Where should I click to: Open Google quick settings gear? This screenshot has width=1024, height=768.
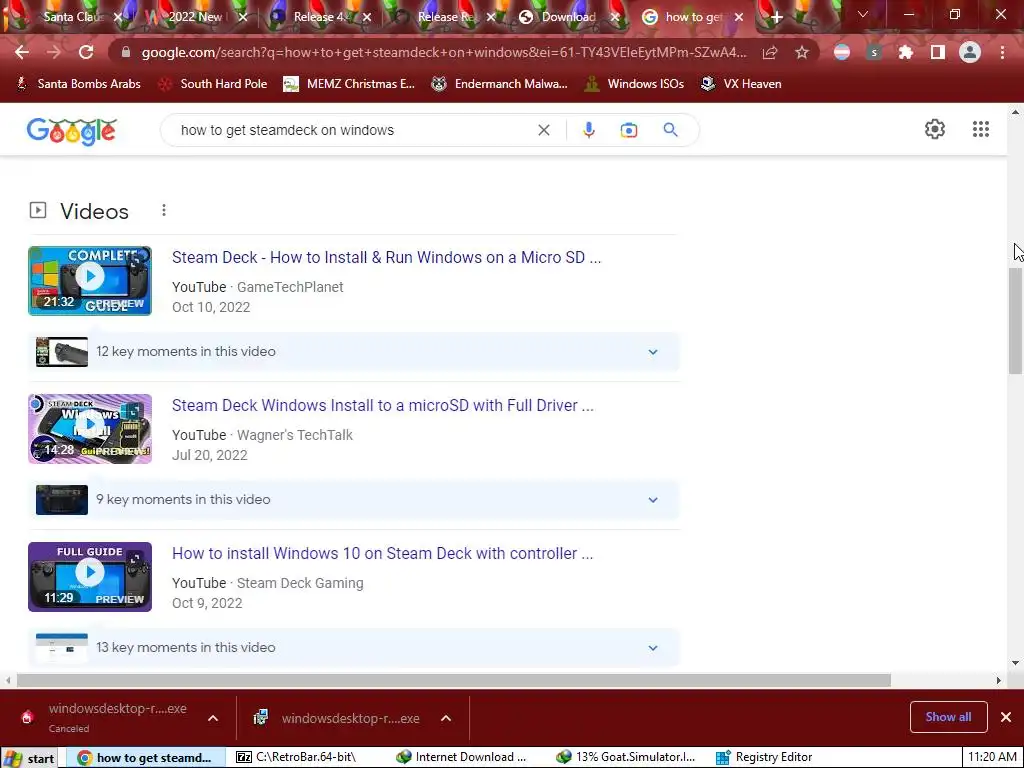935,129
